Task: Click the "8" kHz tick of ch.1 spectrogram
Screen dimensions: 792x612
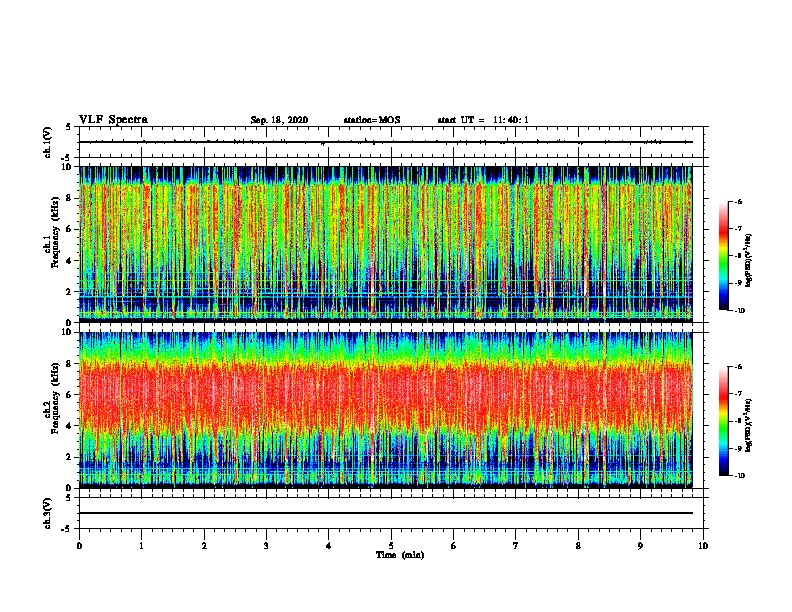Action: [71, 198]
